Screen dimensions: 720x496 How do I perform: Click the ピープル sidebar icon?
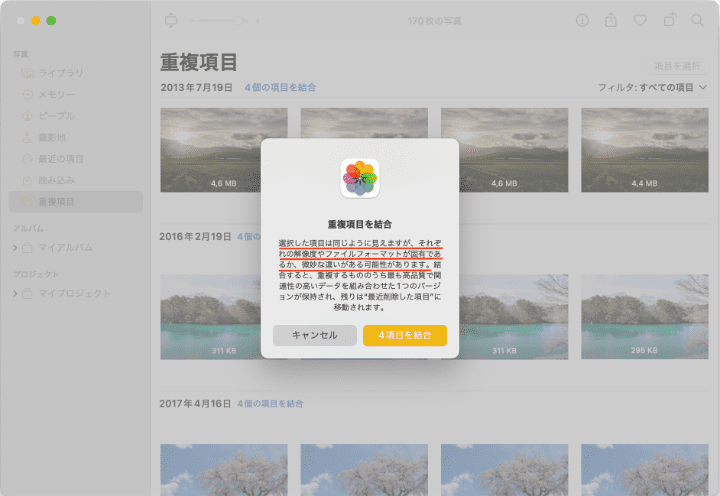click(28, 116)
